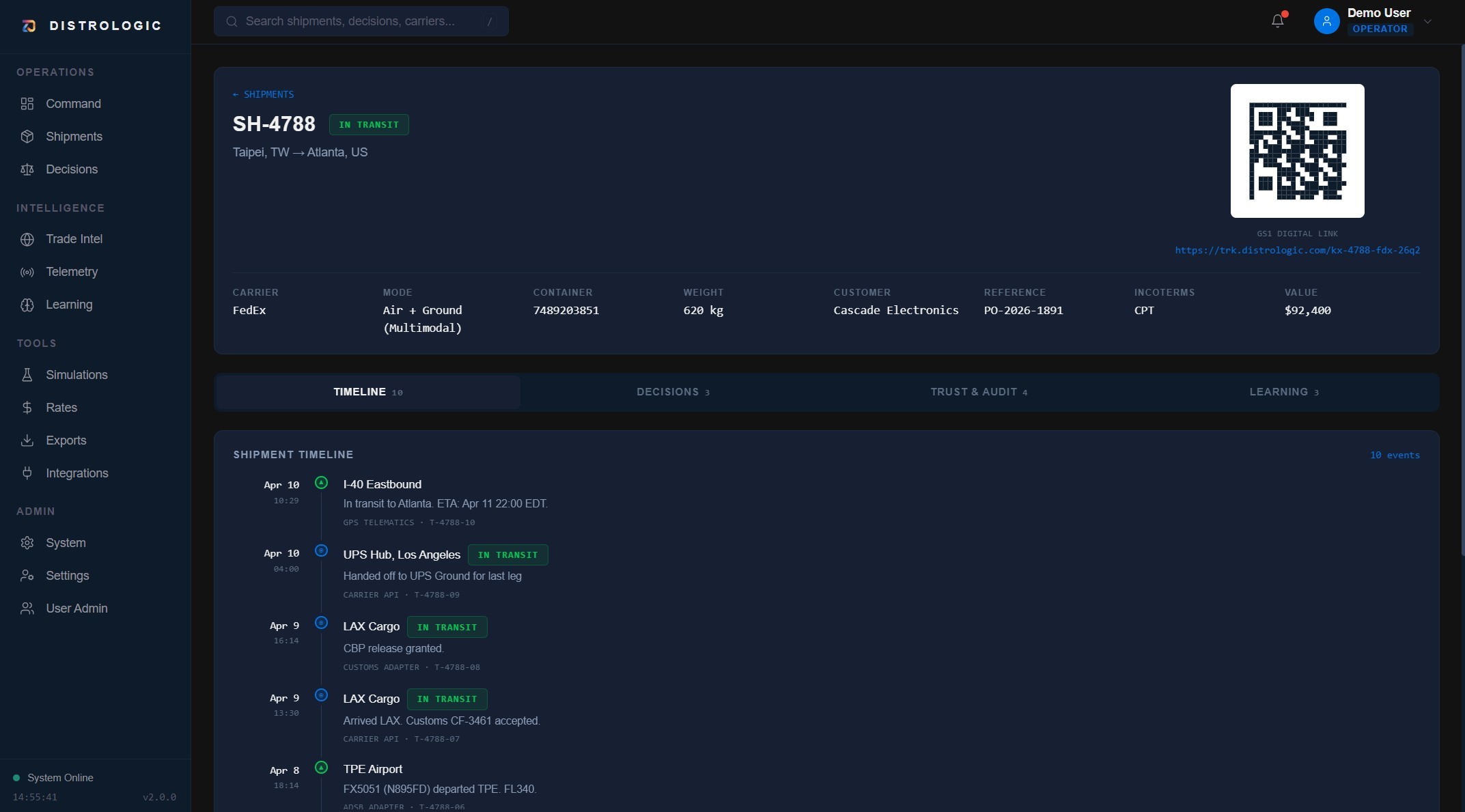The width and height of the screenshot is (1465, 812).
Task: Click the I-40 Eastbound event title
Action: point(382,484)
